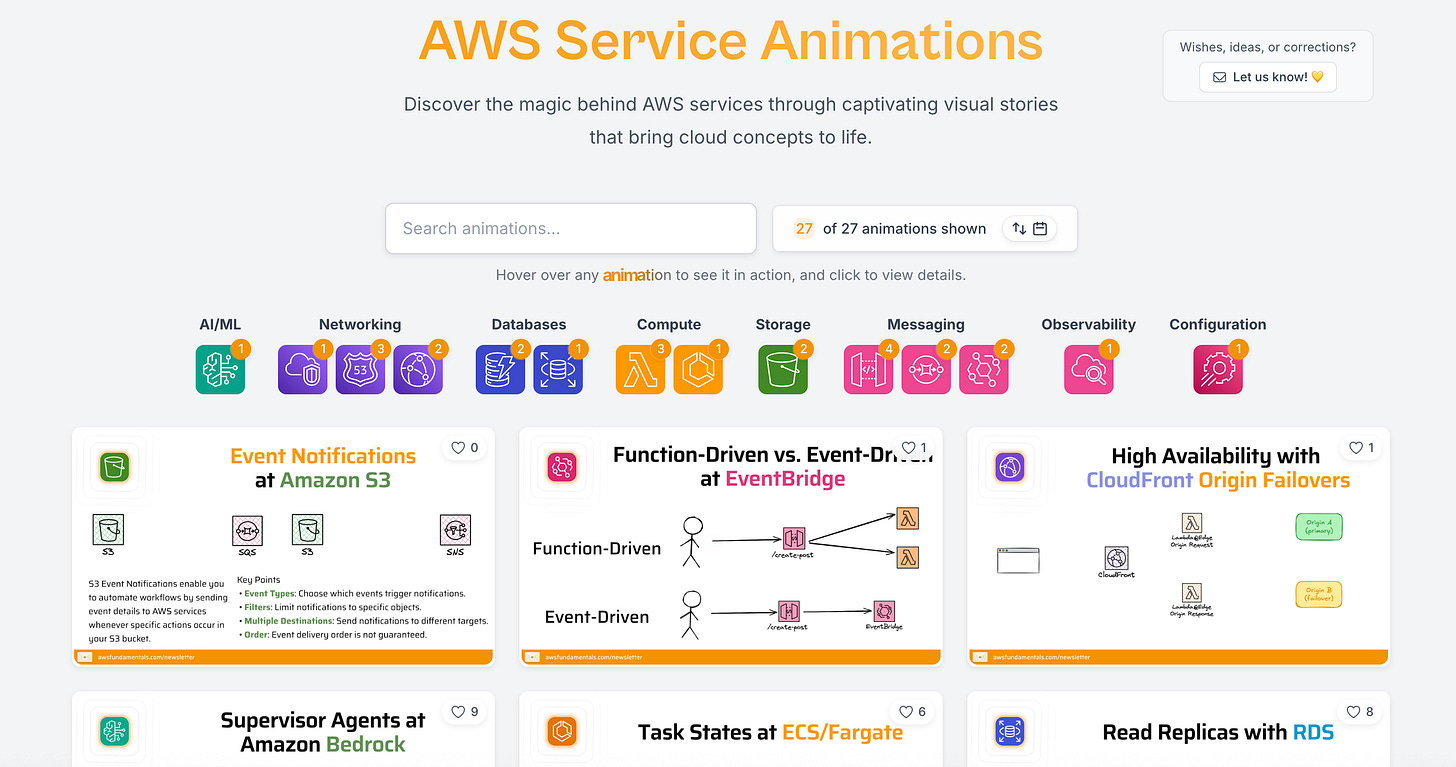Like the Function-Driven vs. Event-Driven card

tap(914, 448)
